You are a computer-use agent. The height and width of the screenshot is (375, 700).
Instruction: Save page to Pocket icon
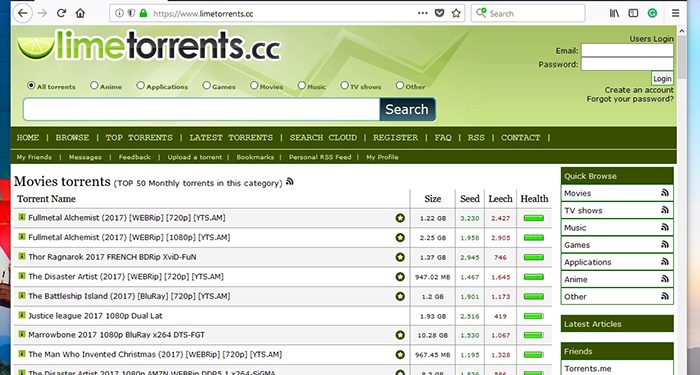(439, 13)
